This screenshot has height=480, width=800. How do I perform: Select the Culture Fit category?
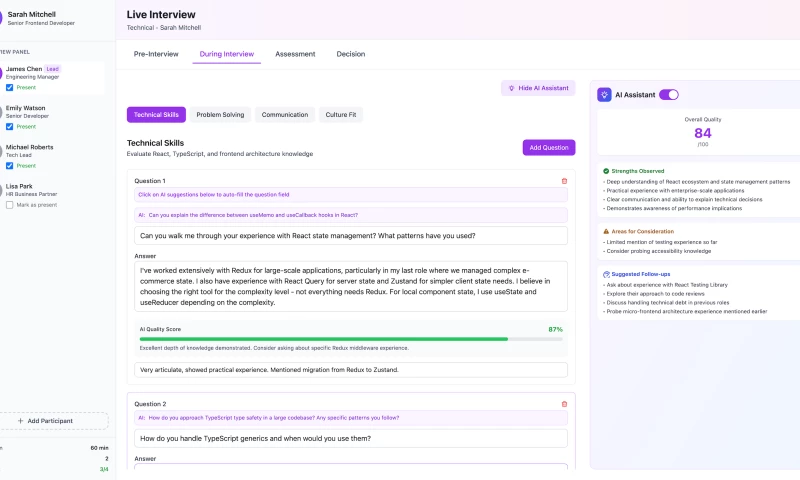[x=341, y=115]
